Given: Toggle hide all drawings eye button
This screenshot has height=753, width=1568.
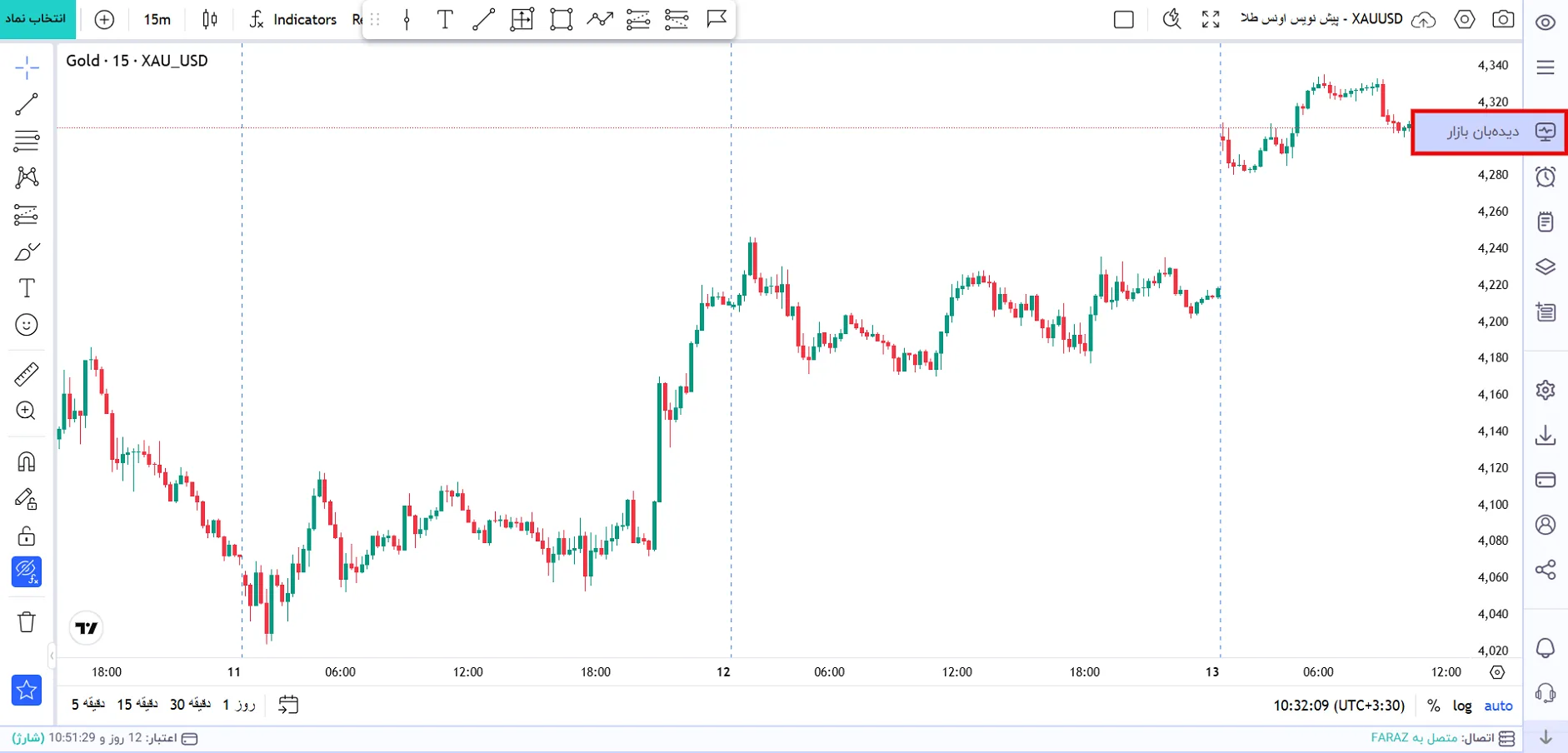Looking at the screenshot, I should coord(27,571).
